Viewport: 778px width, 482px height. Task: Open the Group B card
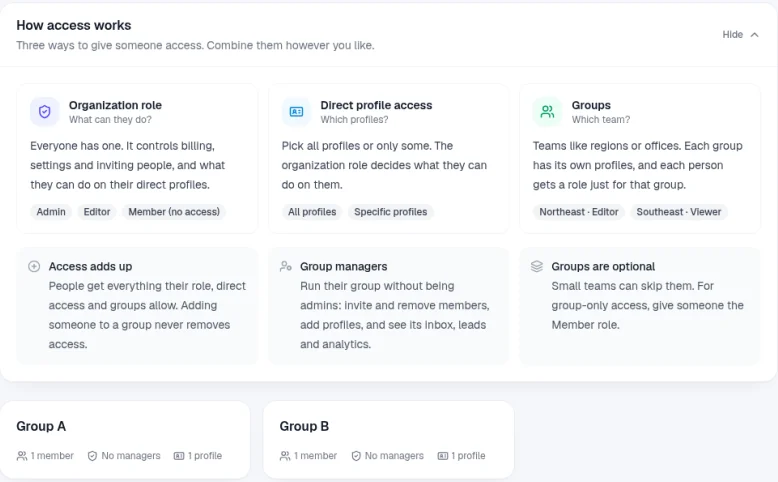point(389,440)
